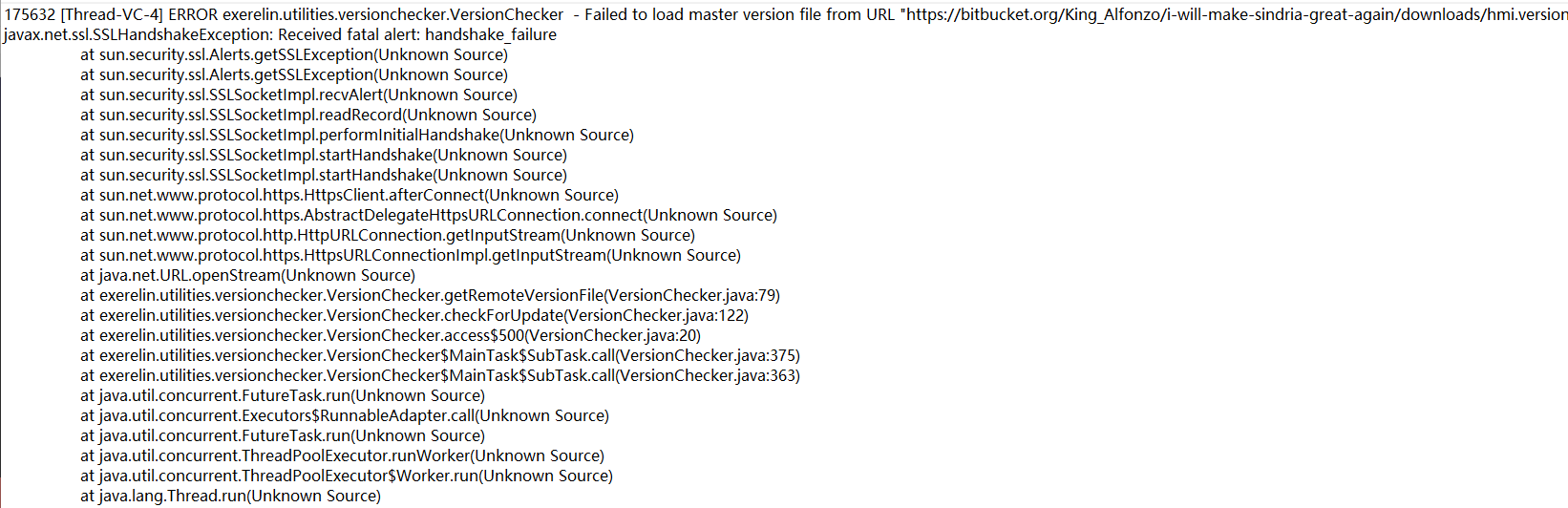Click the HttpsClient.afterConnect stack frame
1568x508 pixels.
[x=350, y=195]
